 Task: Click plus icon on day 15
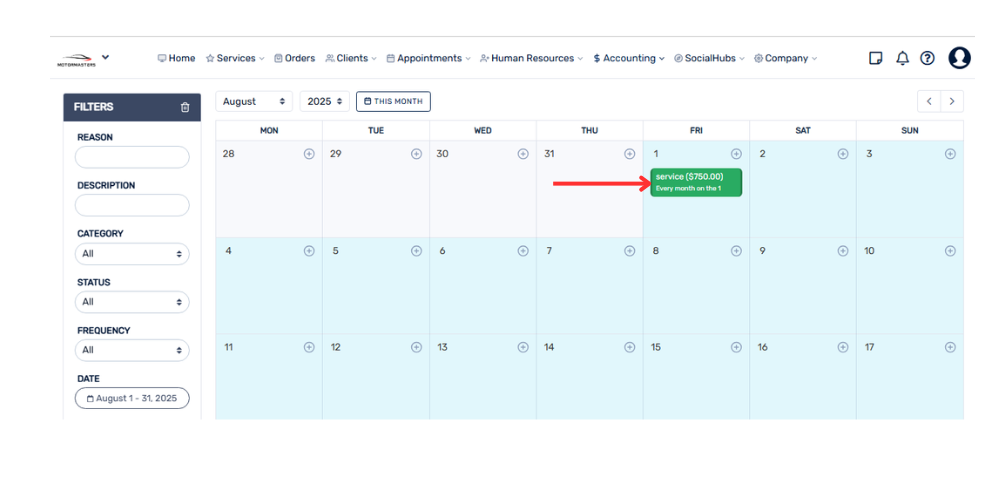[736, 347]
